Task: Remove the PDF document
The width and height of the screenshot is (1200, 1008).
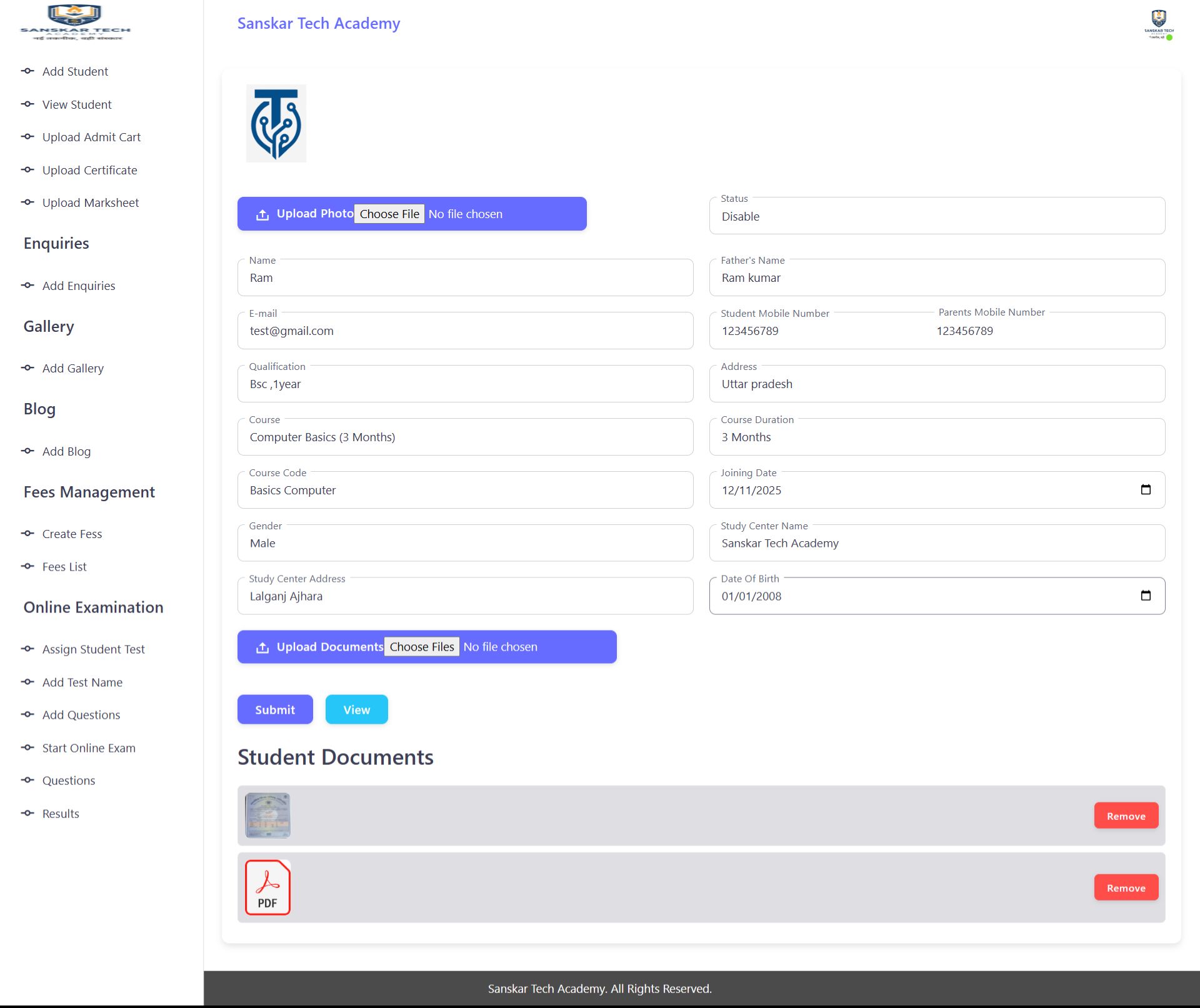Action: click(1126, 888)
